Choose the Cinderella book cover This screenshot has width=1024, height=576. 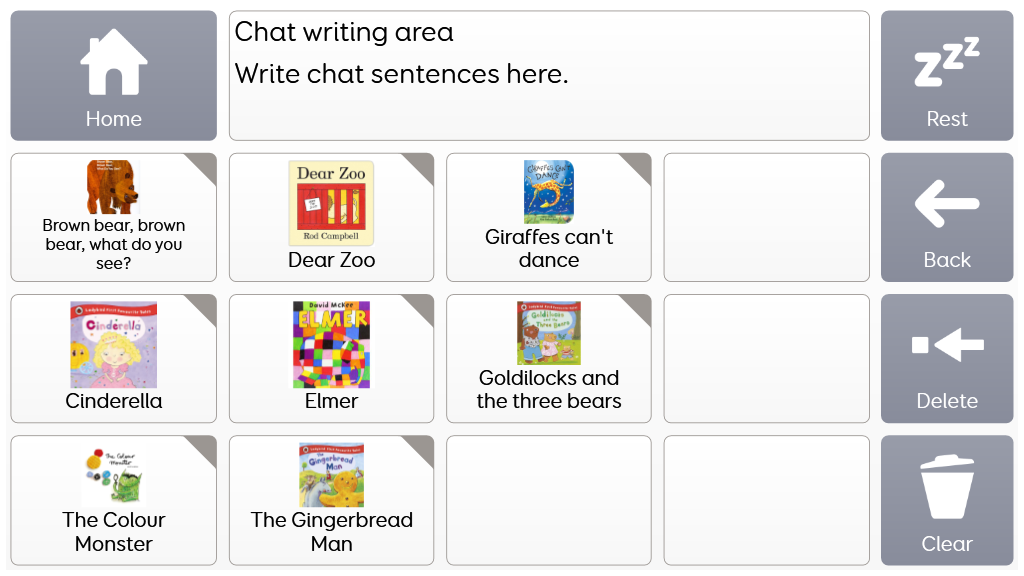[113, 344]
